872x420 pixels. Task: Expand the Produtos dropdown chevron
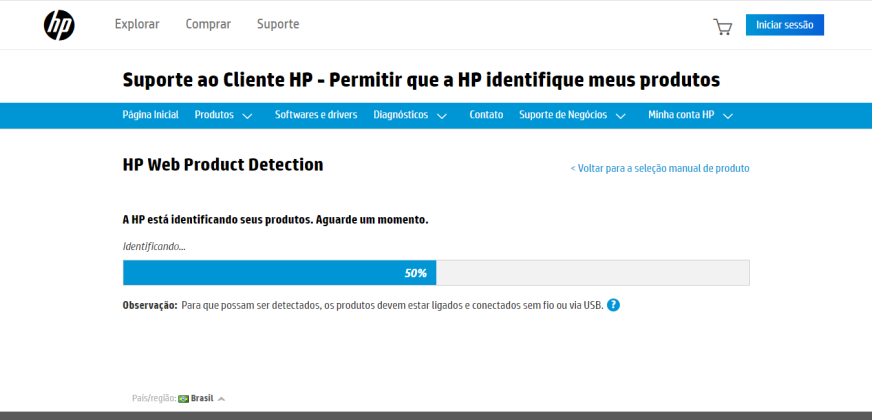pyautogui.click(x=247, y=116)
